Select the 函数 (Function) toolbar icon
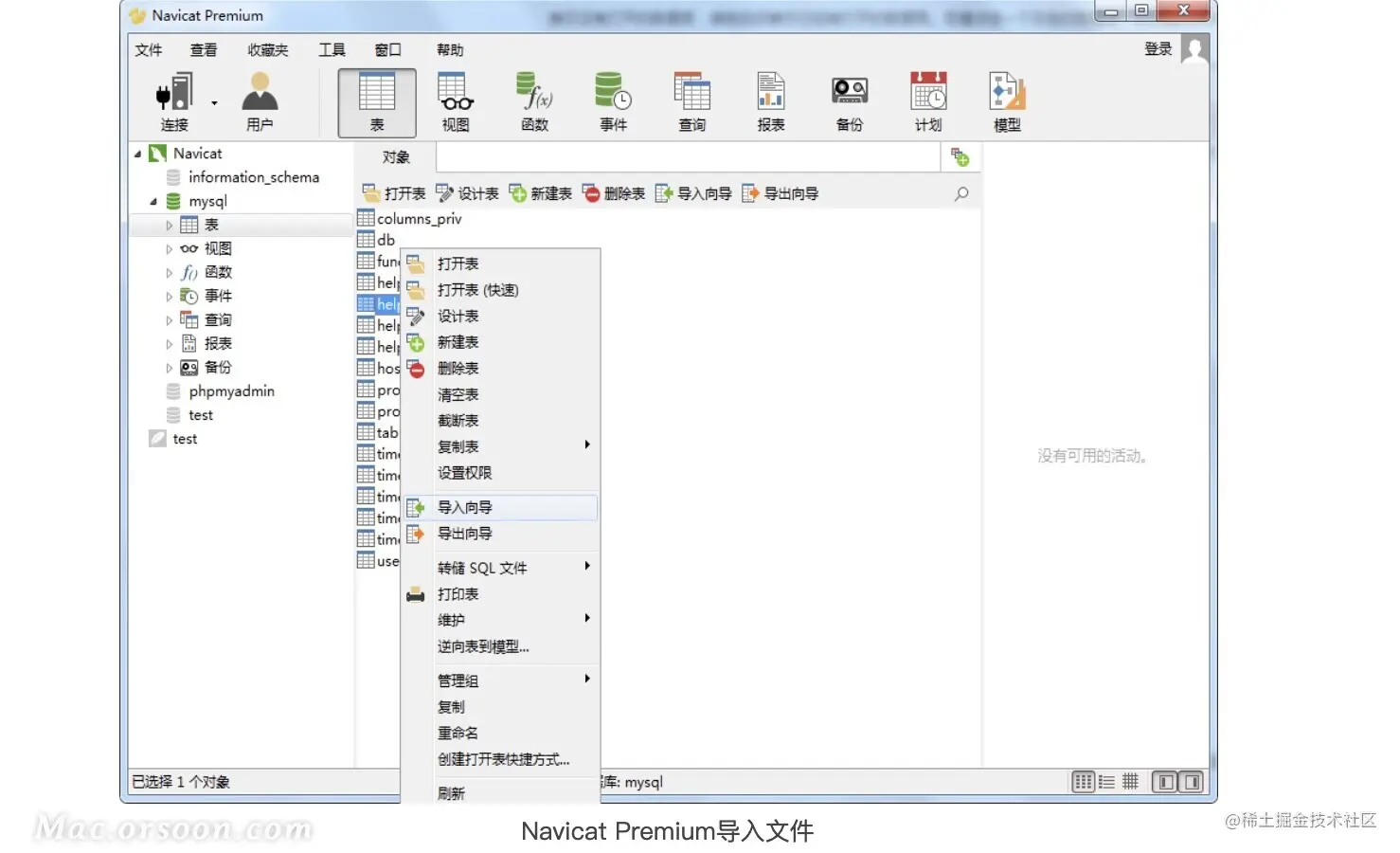The height and width of the screenshot is (853, 1400). pyautogui.click(x=535, y=101)
